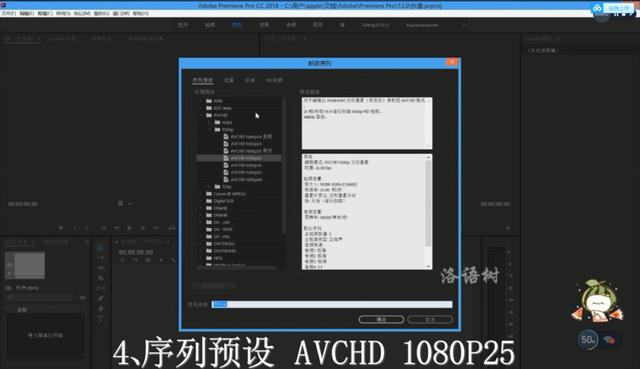
Task: Select the Type tool in the tools panel
Action: click(x=101, y=318)
